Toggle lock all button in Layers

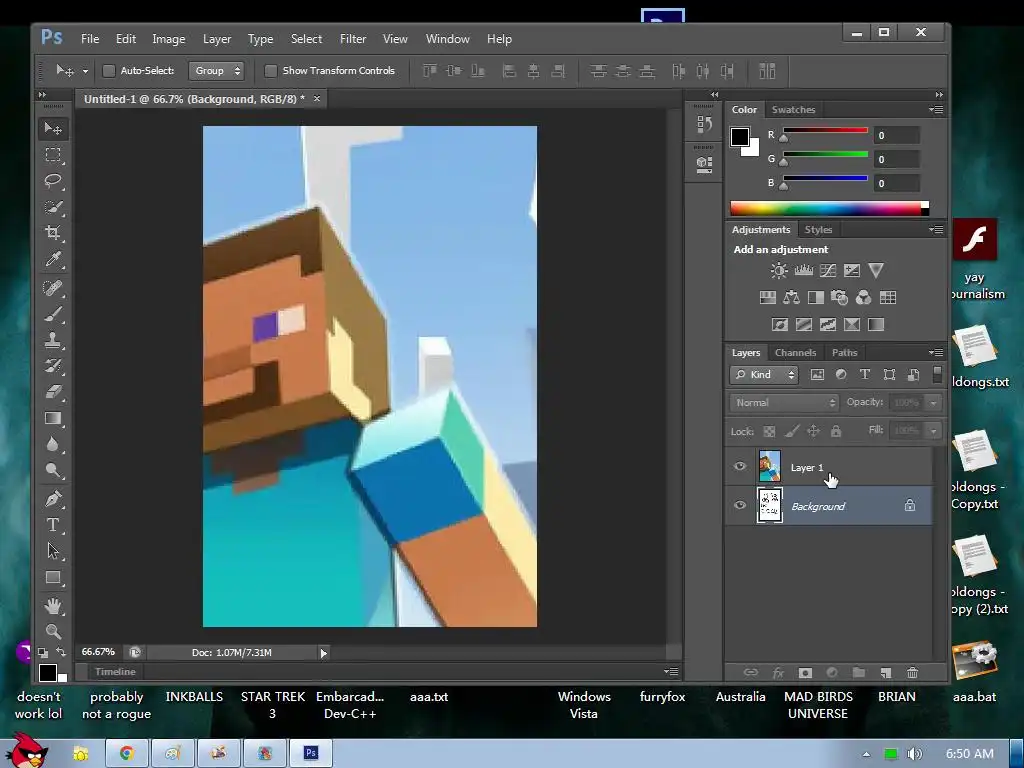coord(835,431)
